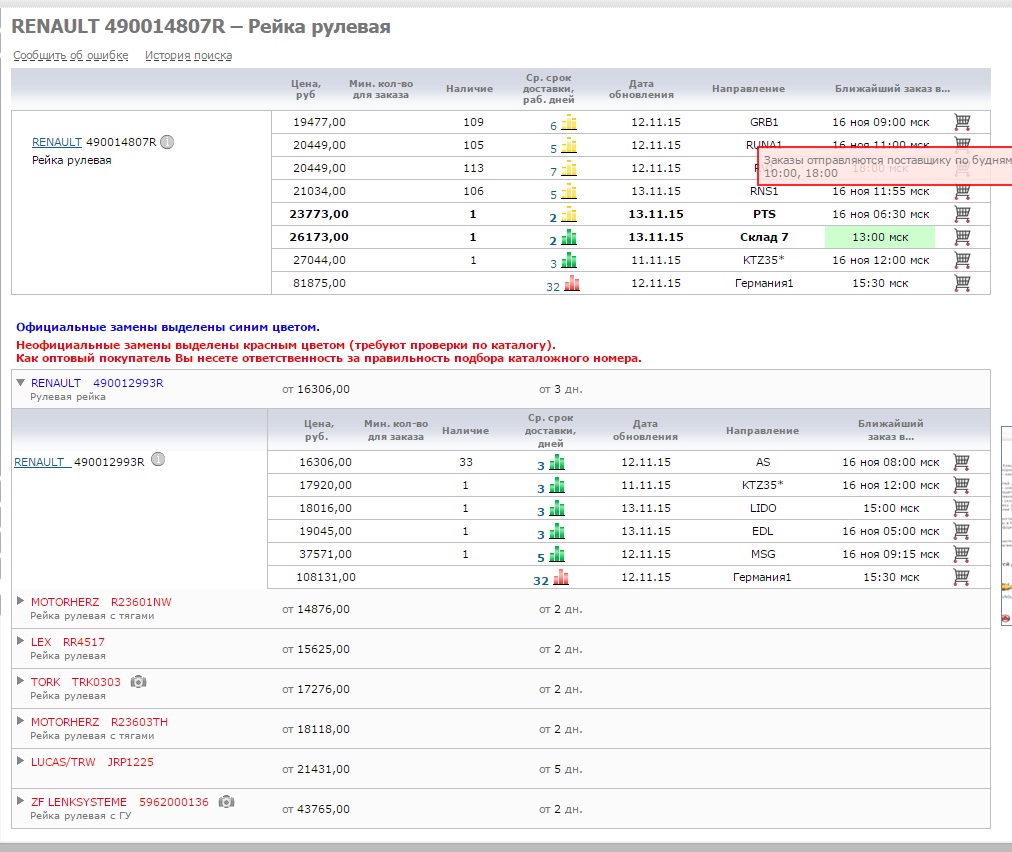
Task: Click the availability value '109'
Action: pos(473,122)
